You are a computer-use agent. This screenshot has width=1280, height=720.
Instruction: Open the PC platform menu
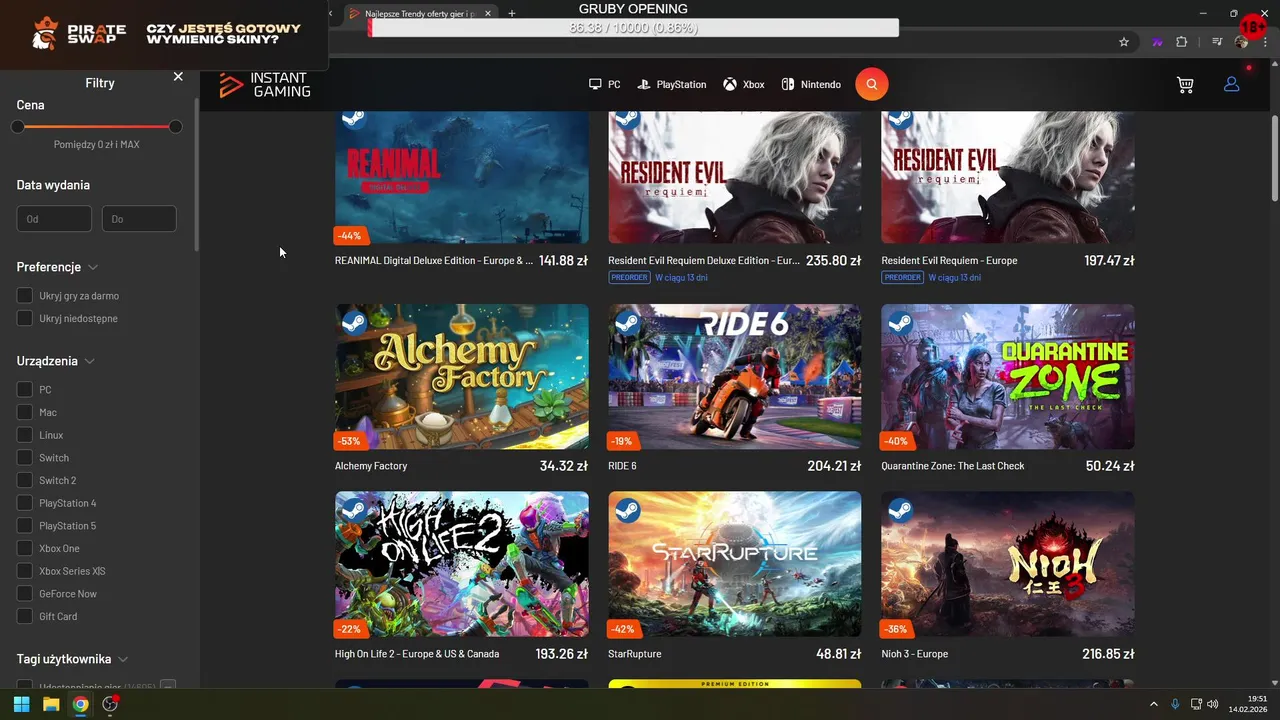pyautogui.click(x=604, y=85)
